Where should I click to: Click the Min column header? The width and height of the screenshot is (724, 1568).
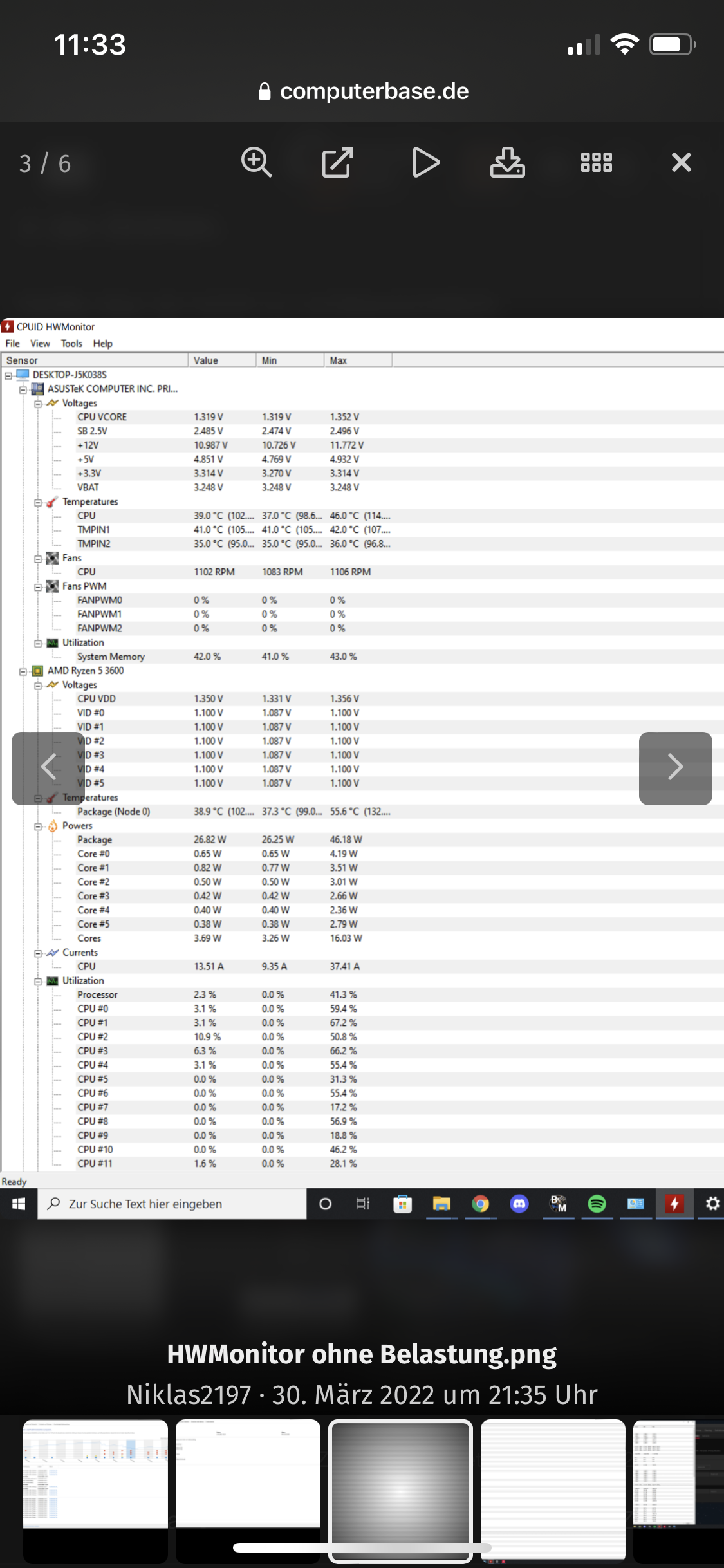(290, 360)
